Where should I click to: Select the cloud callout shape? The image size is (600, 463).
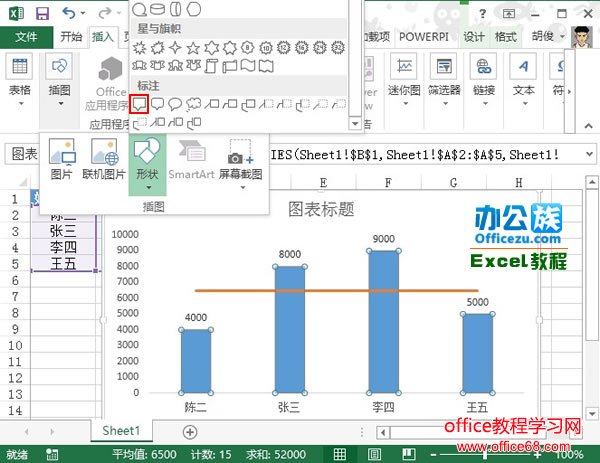[x=194, y=104]
